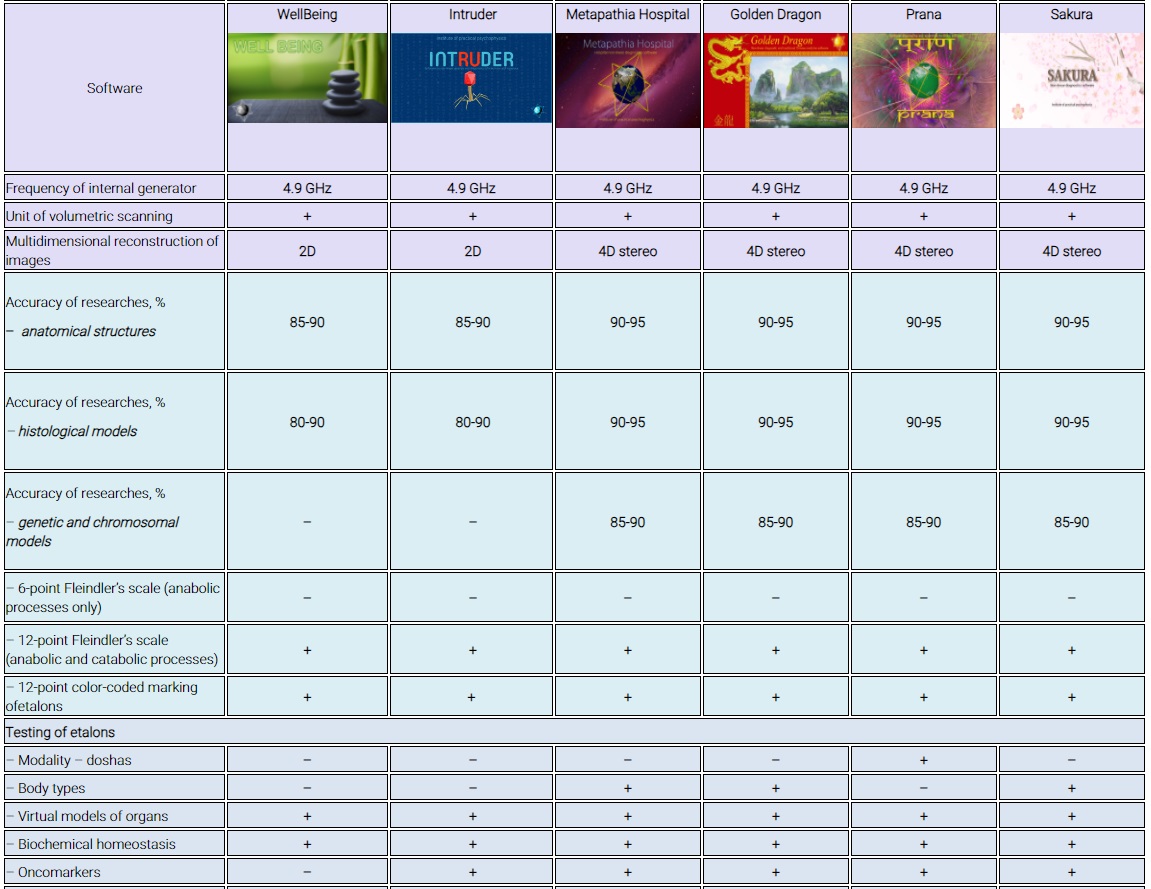Click Sakura's plus in Body types row

click(x=1072, y=788)
